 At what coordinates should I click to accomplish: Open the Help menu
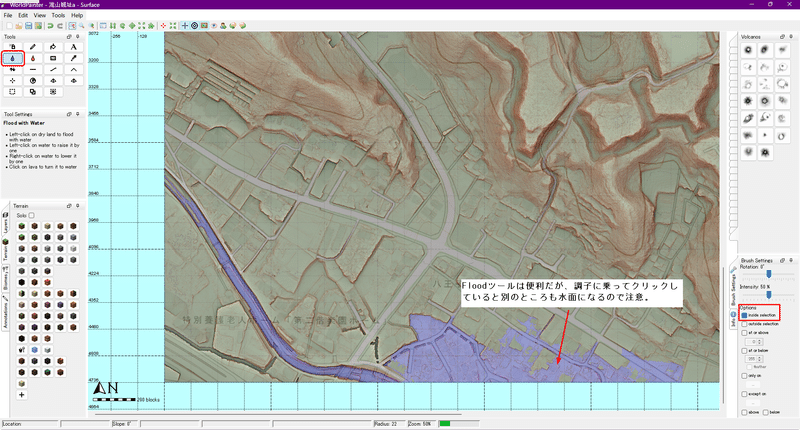(x=77, y=15)
